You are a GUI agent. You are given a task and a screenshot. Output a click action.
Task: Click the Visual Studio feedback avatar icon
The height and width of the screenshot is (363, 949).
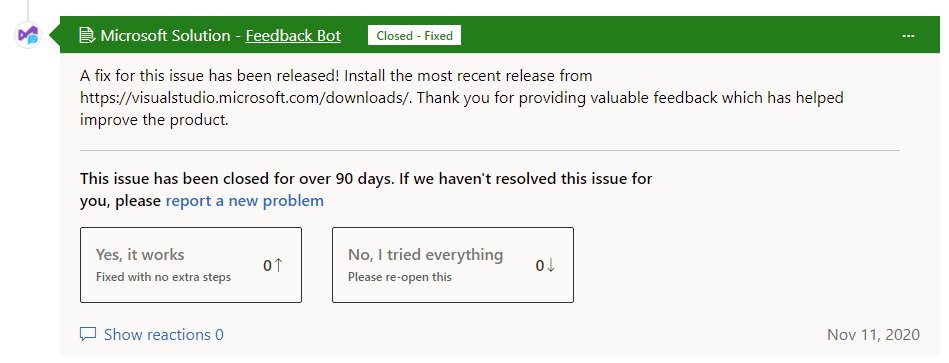coord(28,35)
